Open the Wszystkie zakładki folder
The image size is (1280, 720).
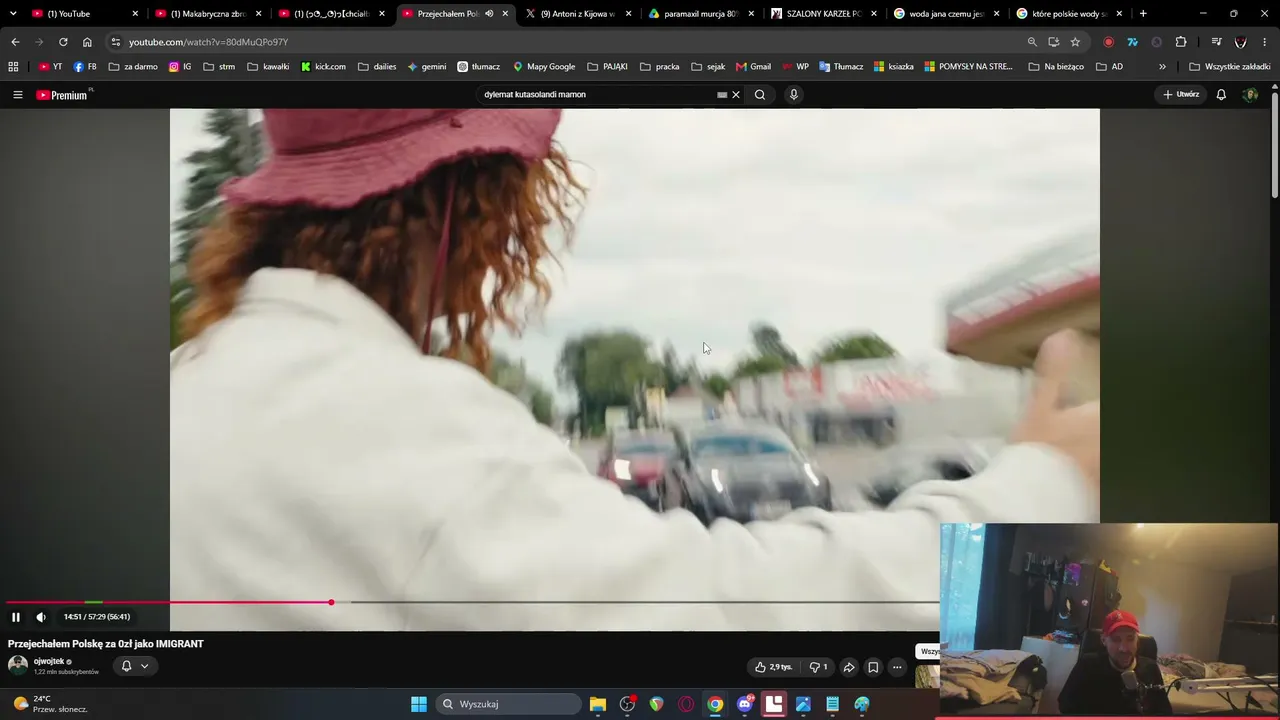[x=1230, y=67]
